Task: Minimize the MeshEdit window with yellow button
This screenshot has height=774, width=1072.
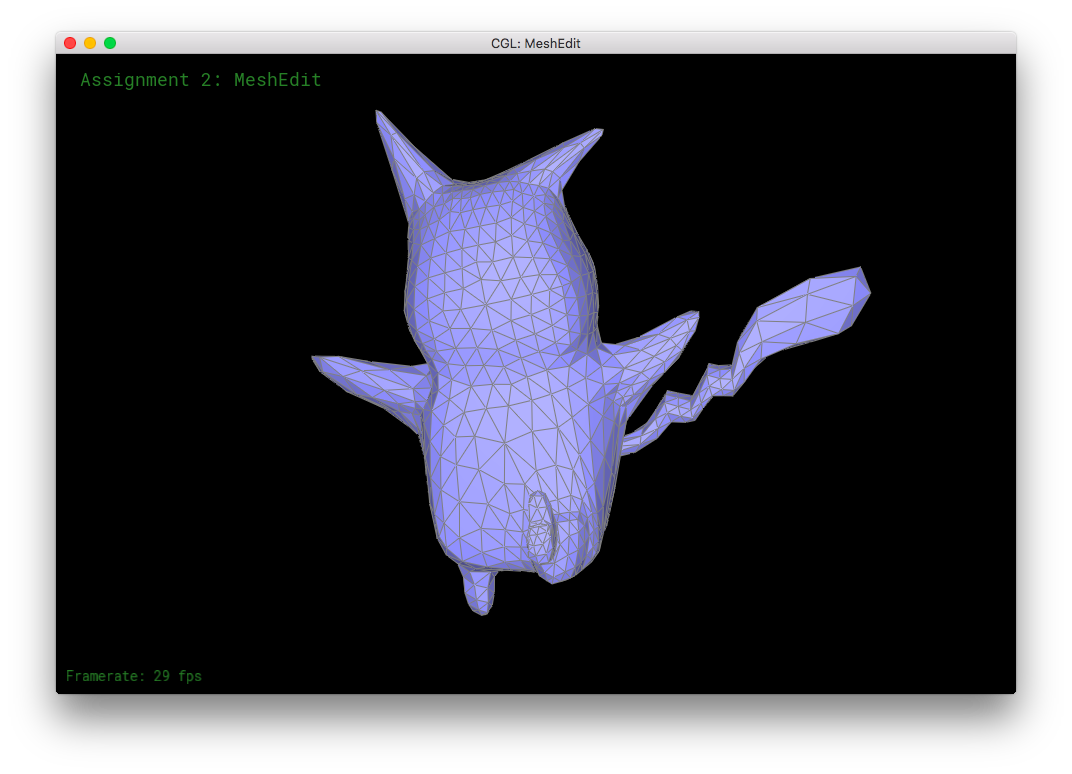Action: (x=90, y=43)
